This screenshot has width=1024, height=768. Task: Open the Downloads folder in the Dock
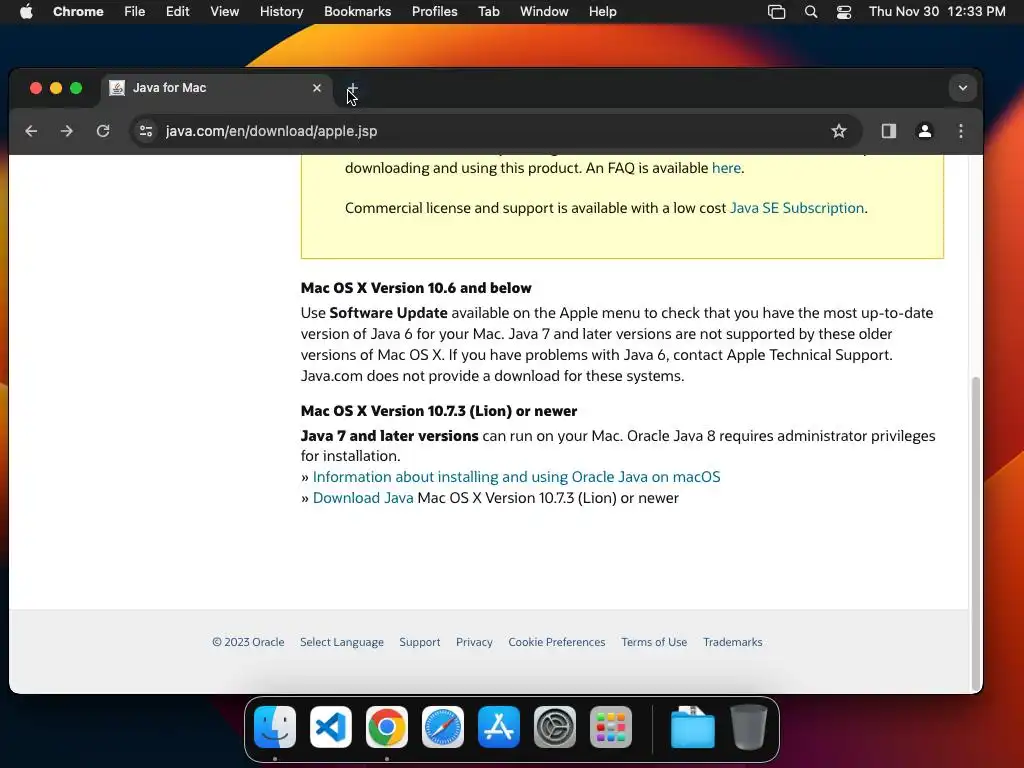(x=692, y=727)
